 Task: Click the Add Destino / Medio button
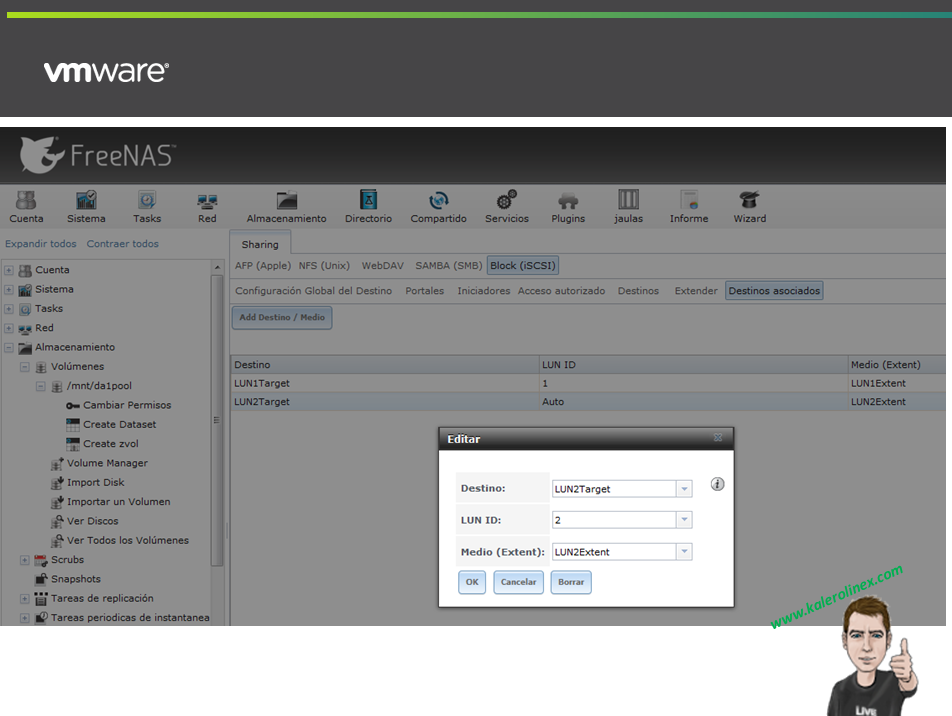[x=280, y=317]
